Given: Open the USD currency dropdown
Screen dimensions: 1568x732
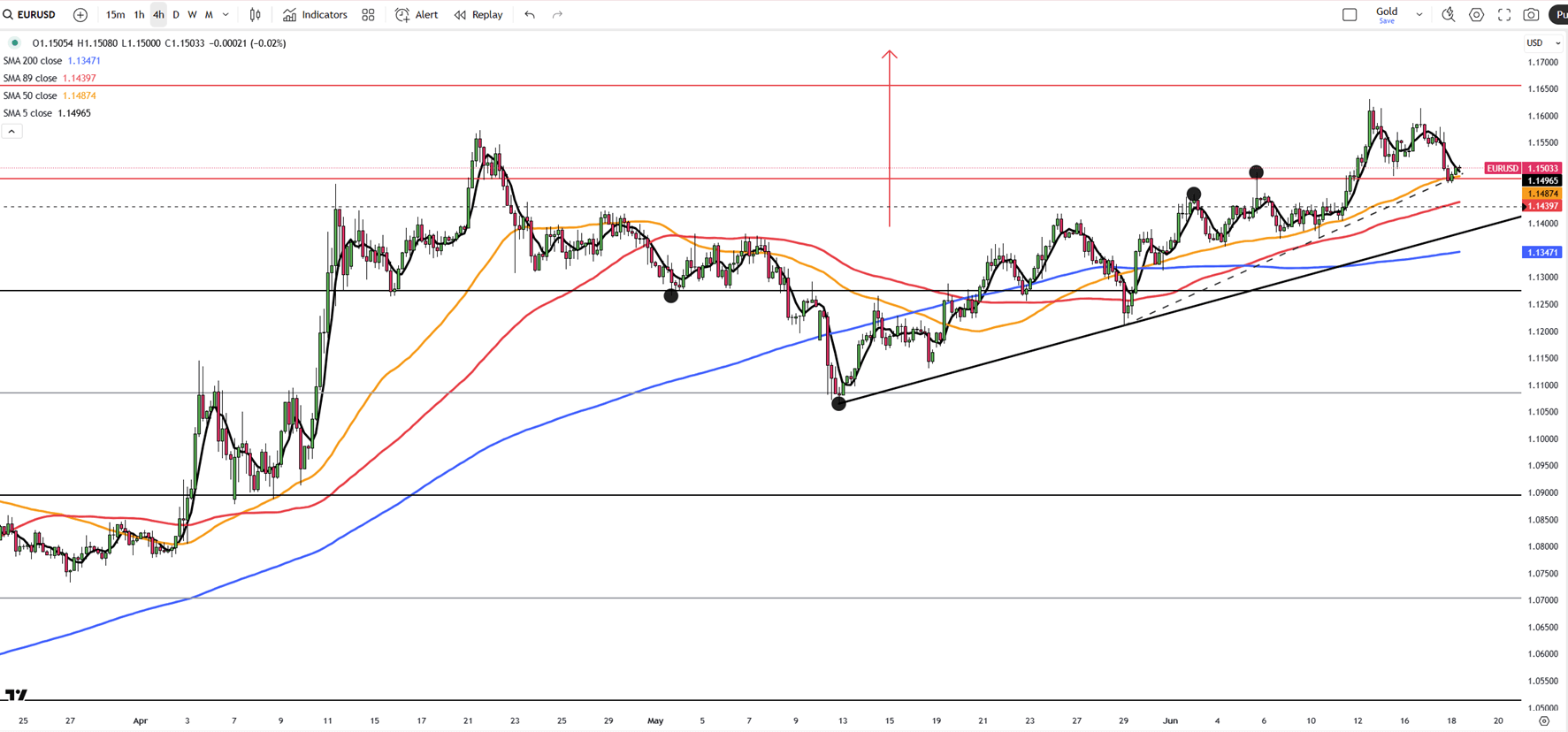Looking at the screenshot, I should coord(1542,43).
